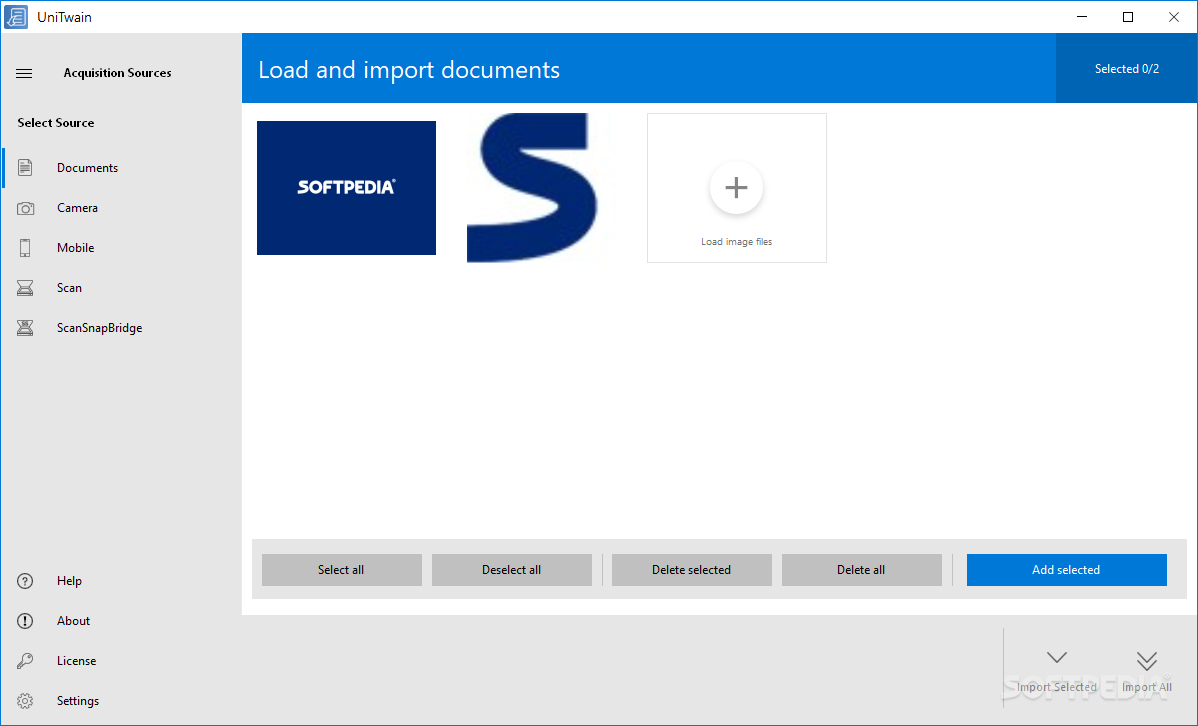Click the Load and import documents title
Screen dimensions: 1198x726
tap(410, 70)
